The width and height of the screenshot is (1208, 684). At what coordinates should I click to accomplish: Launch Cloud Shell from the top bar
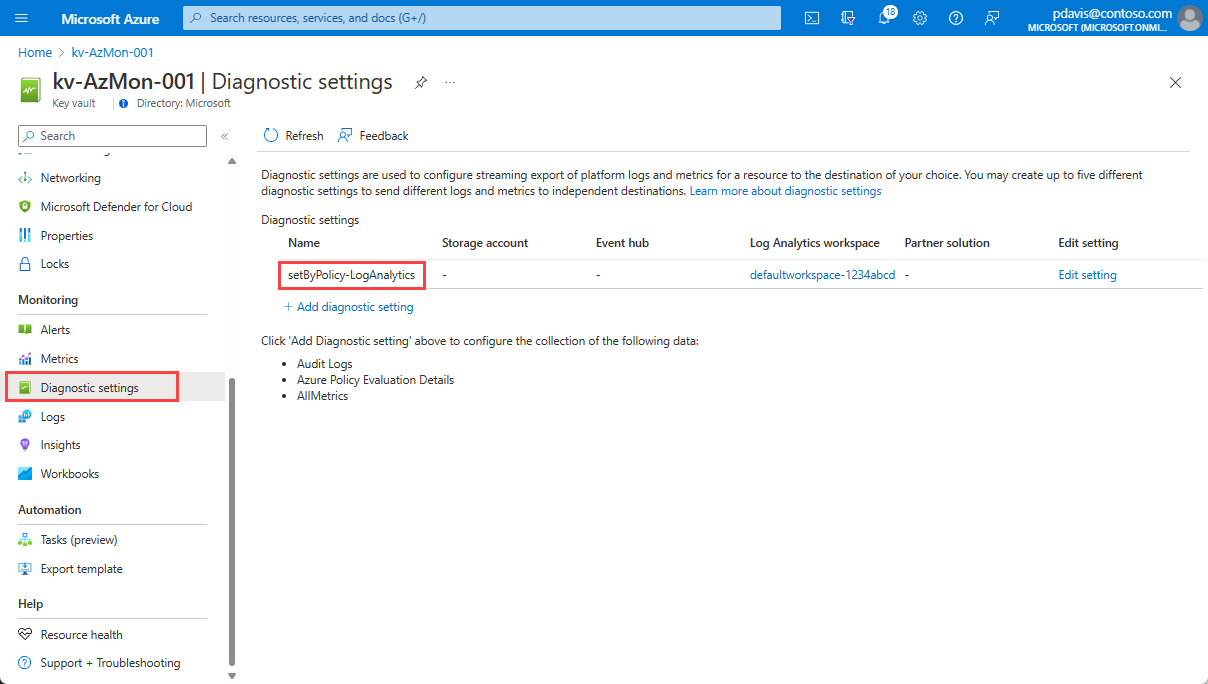(813, 18)
